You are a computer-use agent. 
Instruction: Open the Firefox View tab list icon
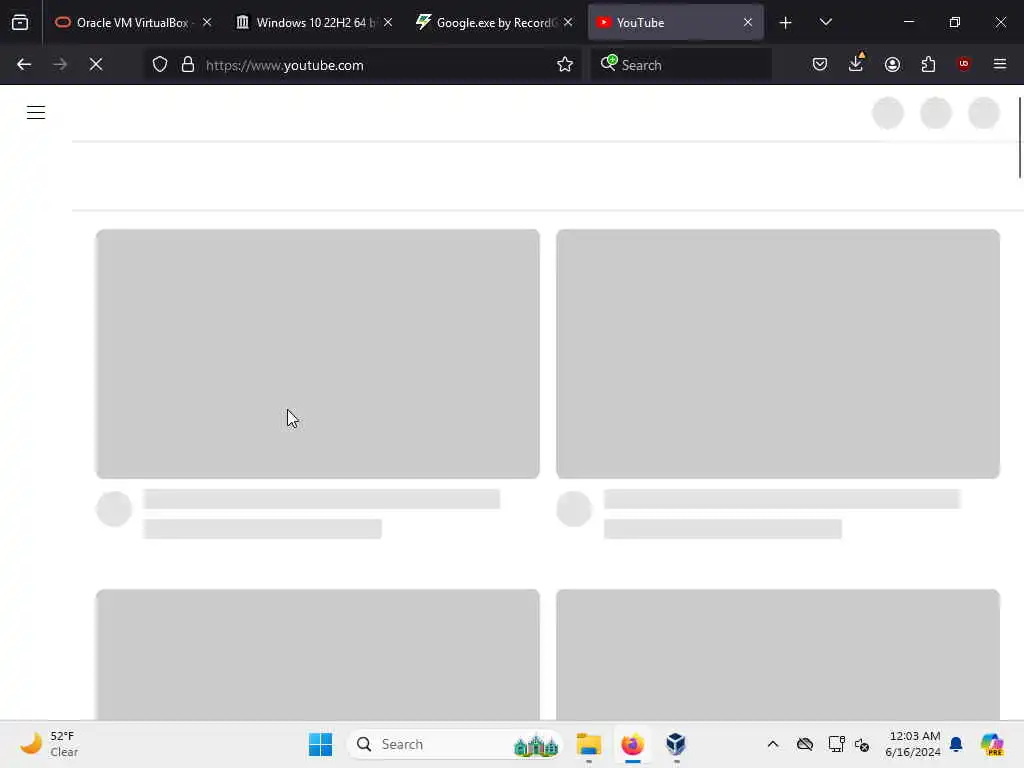tap(20, 23)
